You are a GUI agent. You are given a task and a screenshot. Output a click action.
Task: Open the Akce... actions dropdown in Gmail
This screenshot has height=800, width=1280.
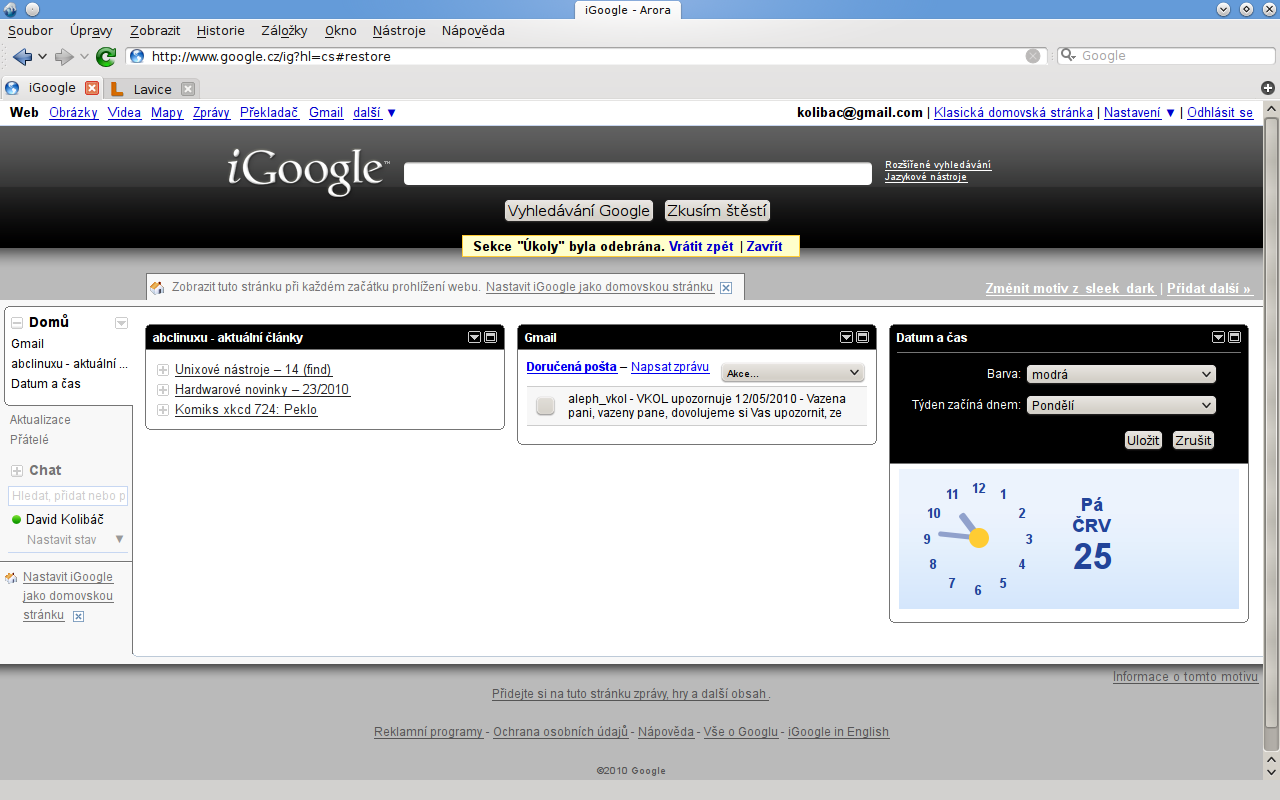pyautogui.click(x=792, y=373)
